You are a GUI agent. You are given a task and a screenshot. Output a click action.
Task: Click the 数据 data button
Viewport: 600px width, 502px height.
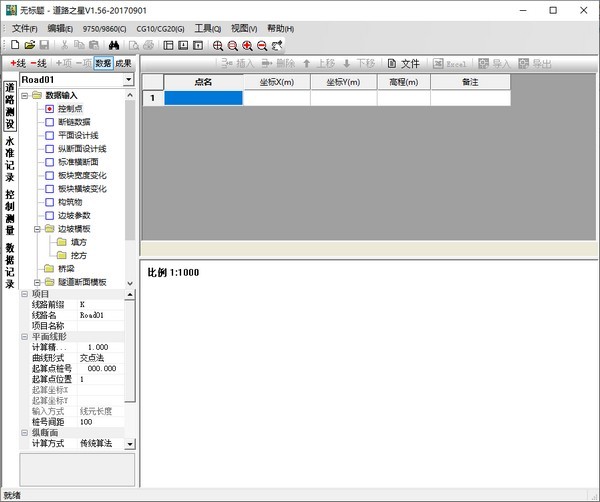103,63
